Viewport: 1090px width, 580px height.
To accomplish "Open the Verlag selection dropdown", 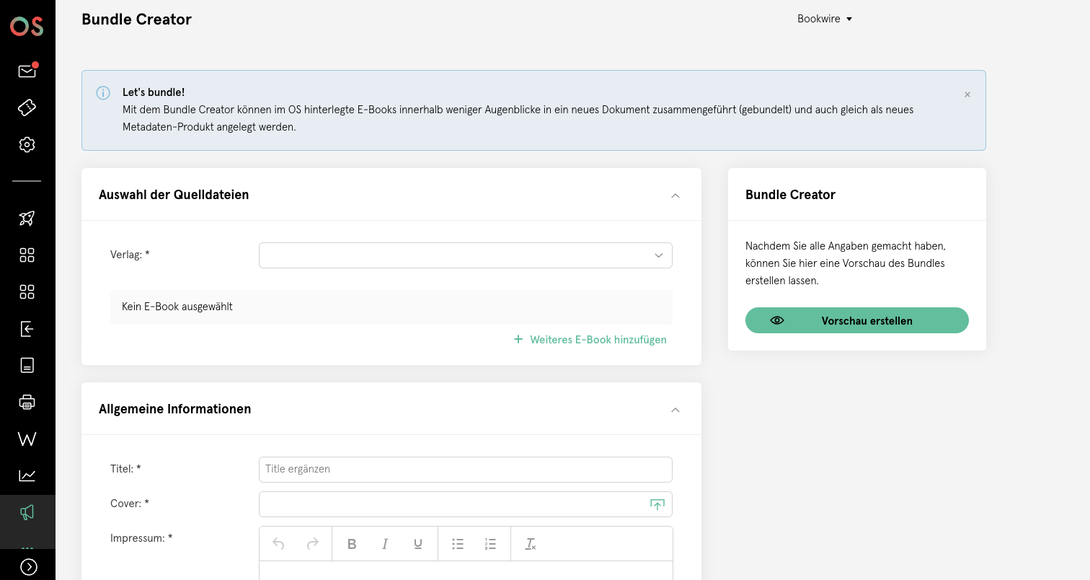I will click(465, 255).
